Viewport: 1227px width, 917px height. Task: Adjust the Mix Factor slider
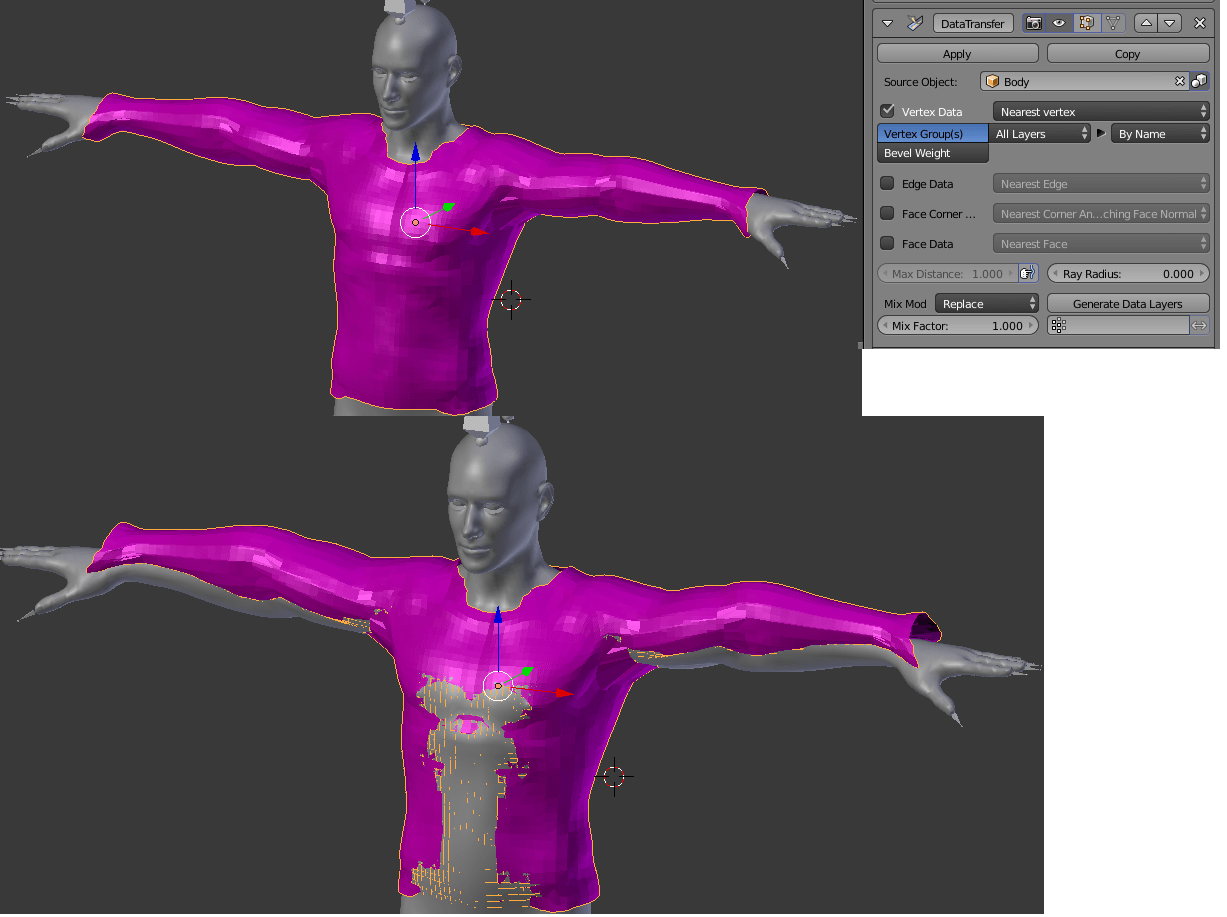(x=957, y=325)
